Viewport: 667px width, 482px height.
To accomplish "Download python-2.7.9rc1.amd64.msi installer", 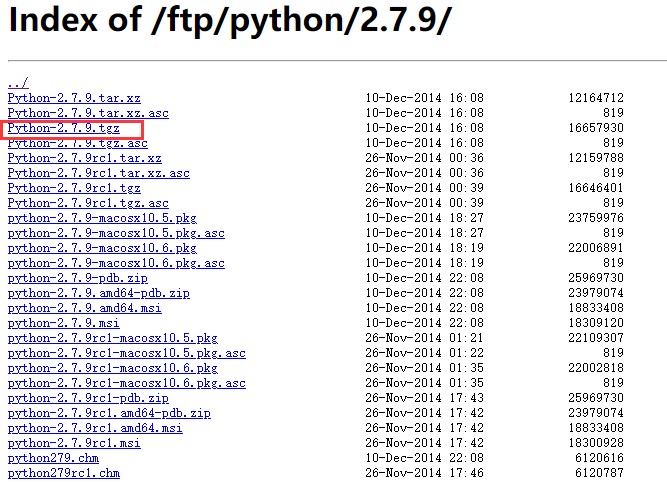I will 95,428.
